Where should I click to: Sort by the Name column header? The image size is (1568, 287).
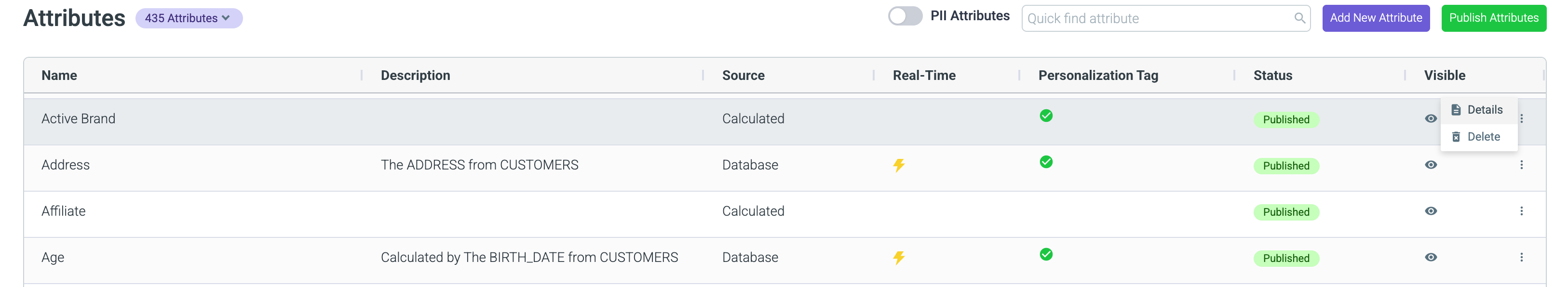point(59,76)
